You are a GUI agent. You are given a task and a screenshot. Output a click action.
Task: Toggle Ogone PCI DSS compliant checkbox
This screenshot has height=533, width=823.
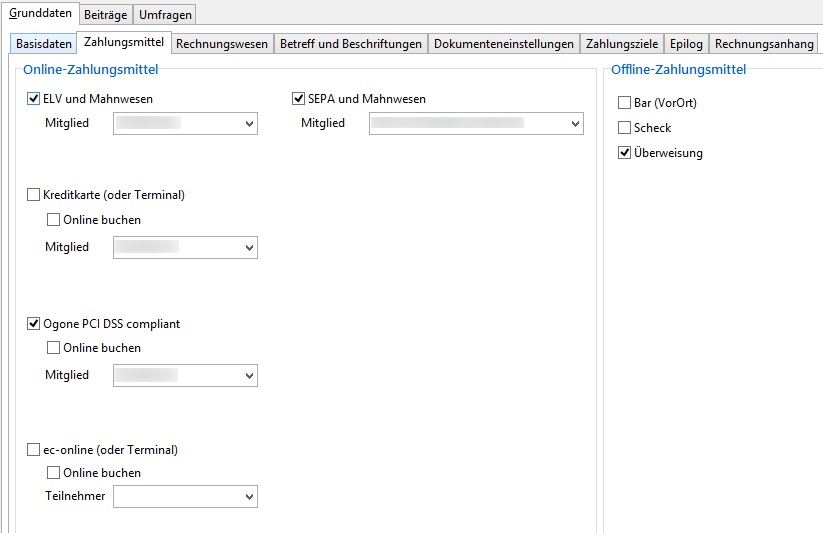click(x=34, y=324)
